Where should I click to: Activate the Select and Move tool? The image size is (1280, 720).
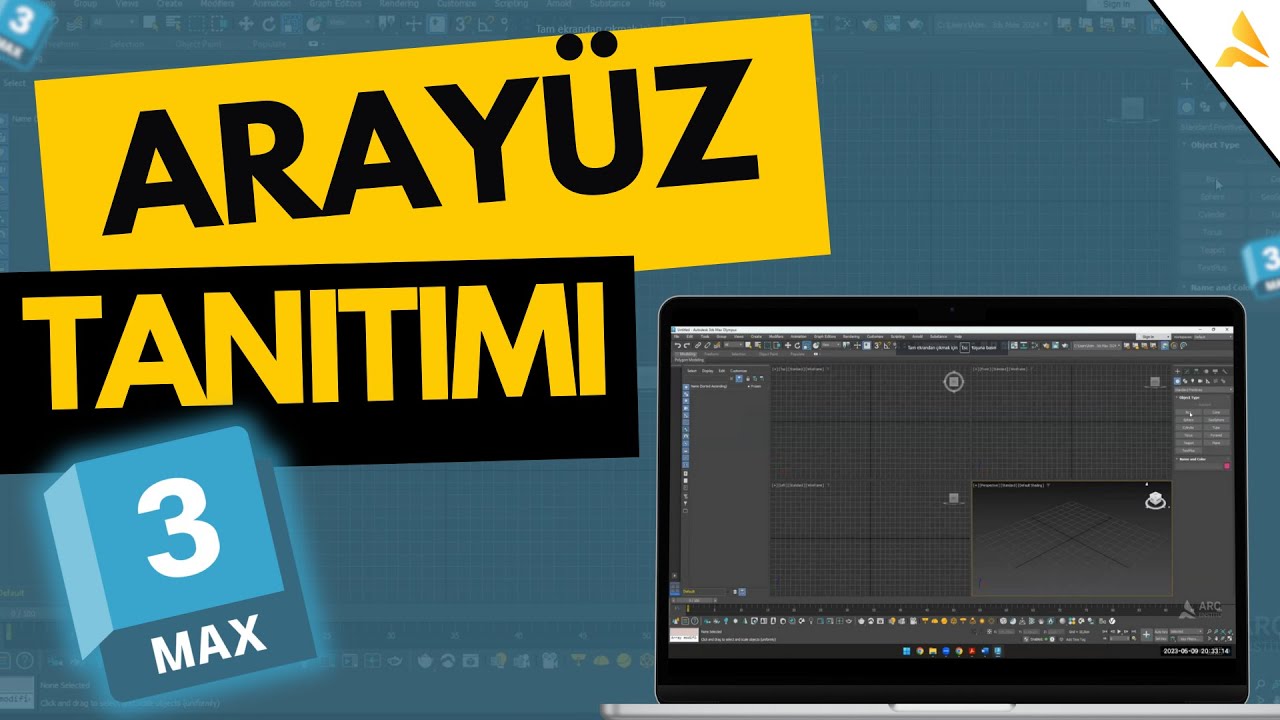(788, 346)
